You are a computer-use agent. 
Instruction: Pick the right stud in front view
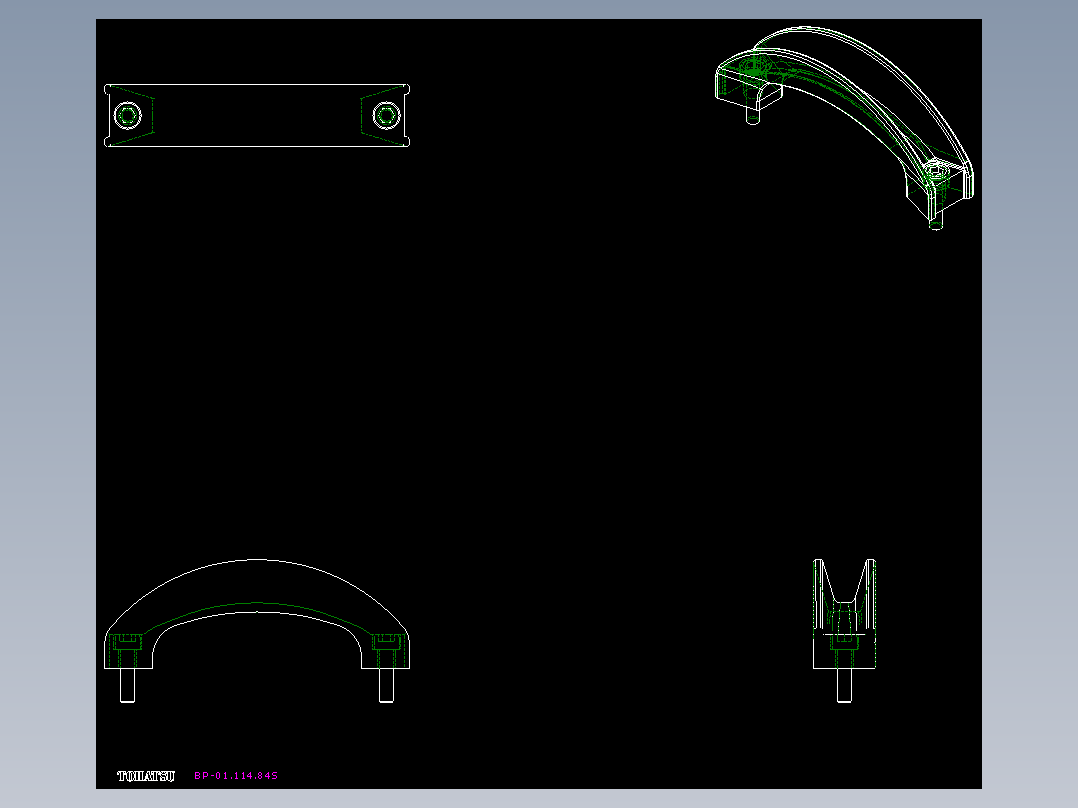coord(386,685)
